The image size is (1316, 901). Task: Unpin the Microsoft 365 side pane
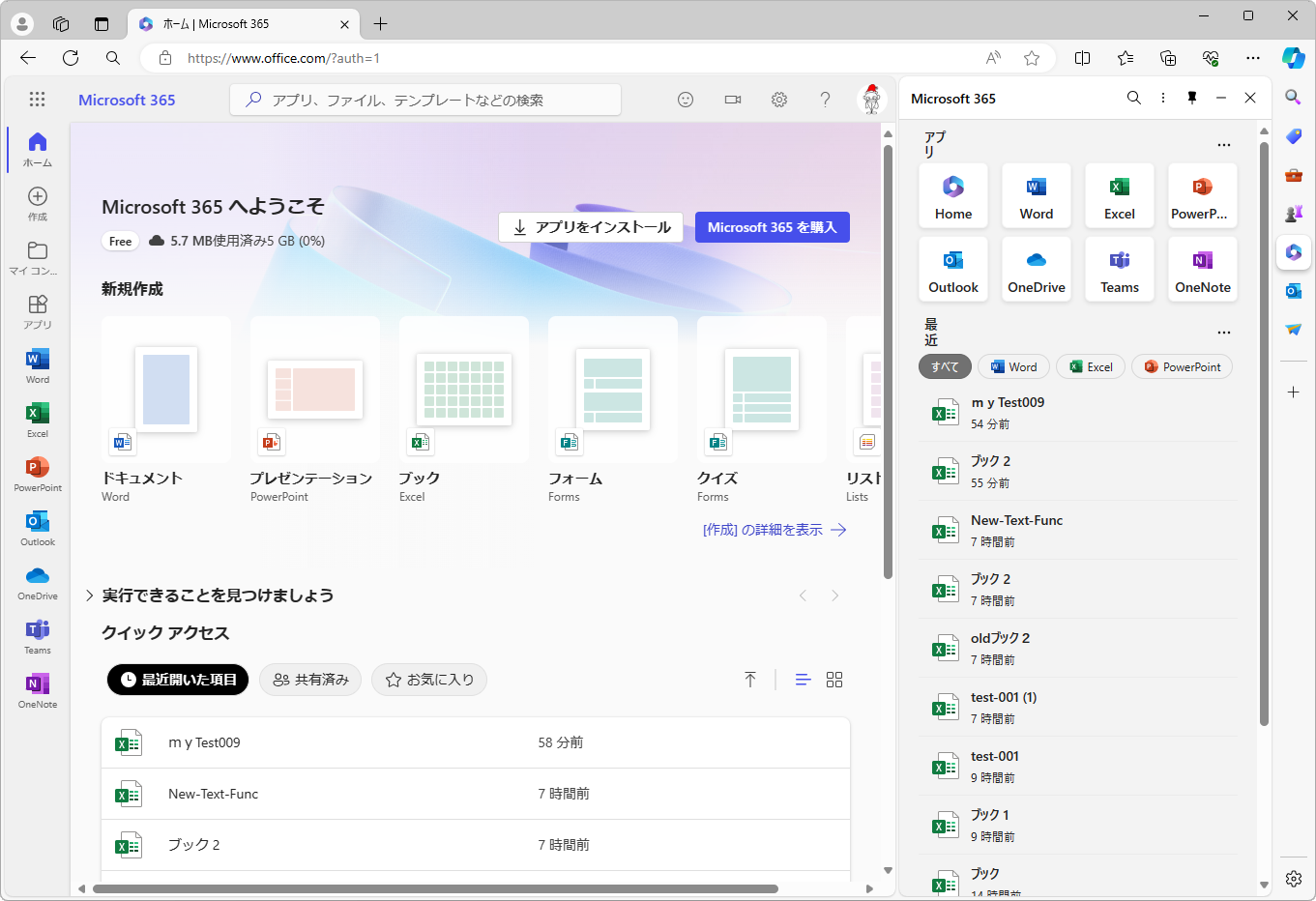click(x=1192, y=98)
